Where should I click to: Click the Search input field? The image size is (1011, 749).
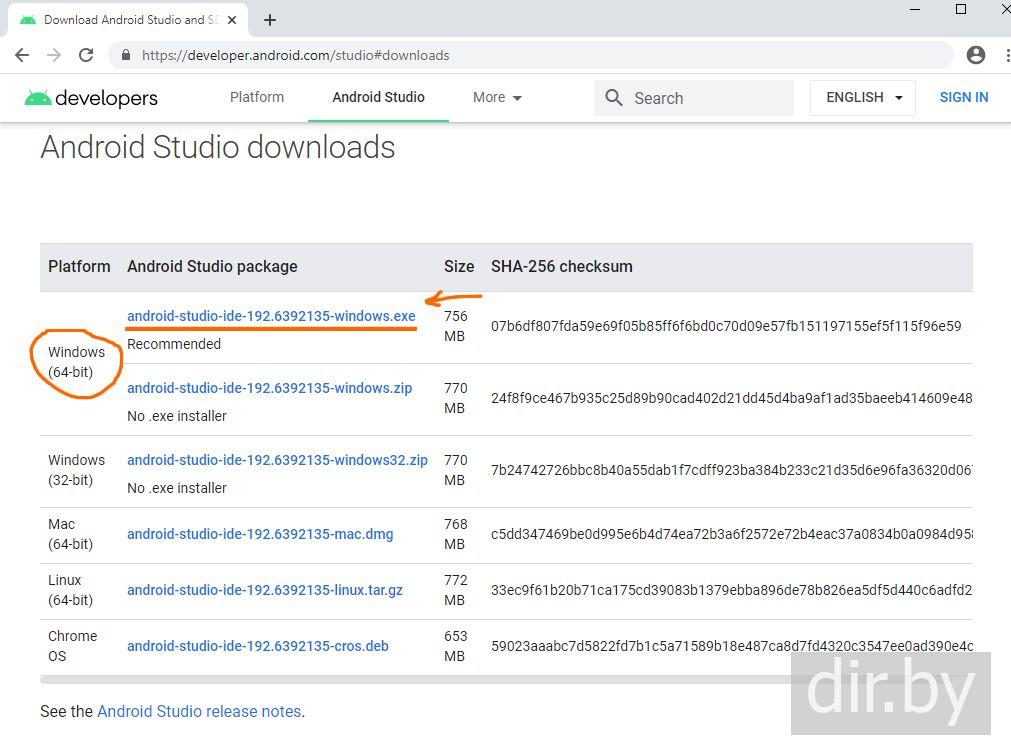pos(705,98)
